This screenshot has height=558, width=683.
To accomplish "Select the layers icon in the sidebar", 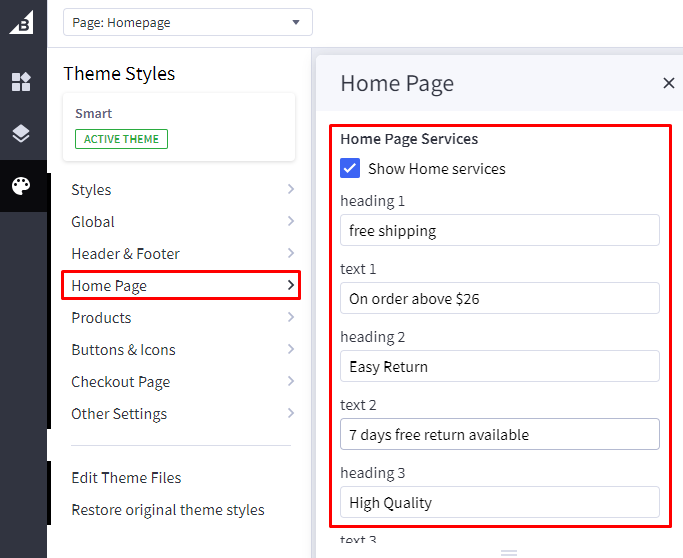I will (22, 134).
